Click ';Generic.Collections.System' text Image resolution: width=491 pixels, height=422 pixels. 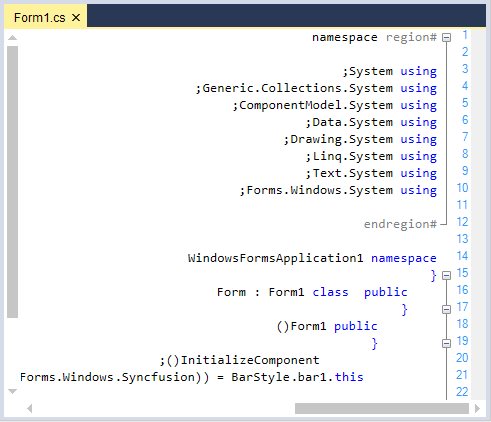pyautogui.click(x=294, y=88)
